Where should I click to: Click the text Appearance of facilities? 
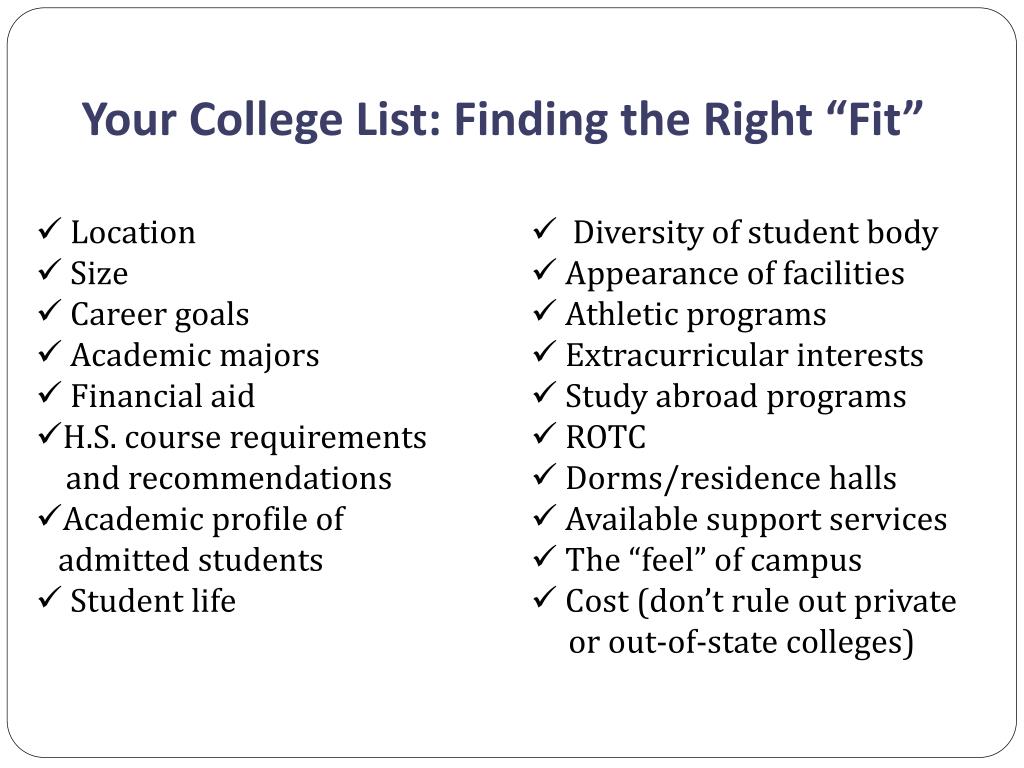(735, 274)
